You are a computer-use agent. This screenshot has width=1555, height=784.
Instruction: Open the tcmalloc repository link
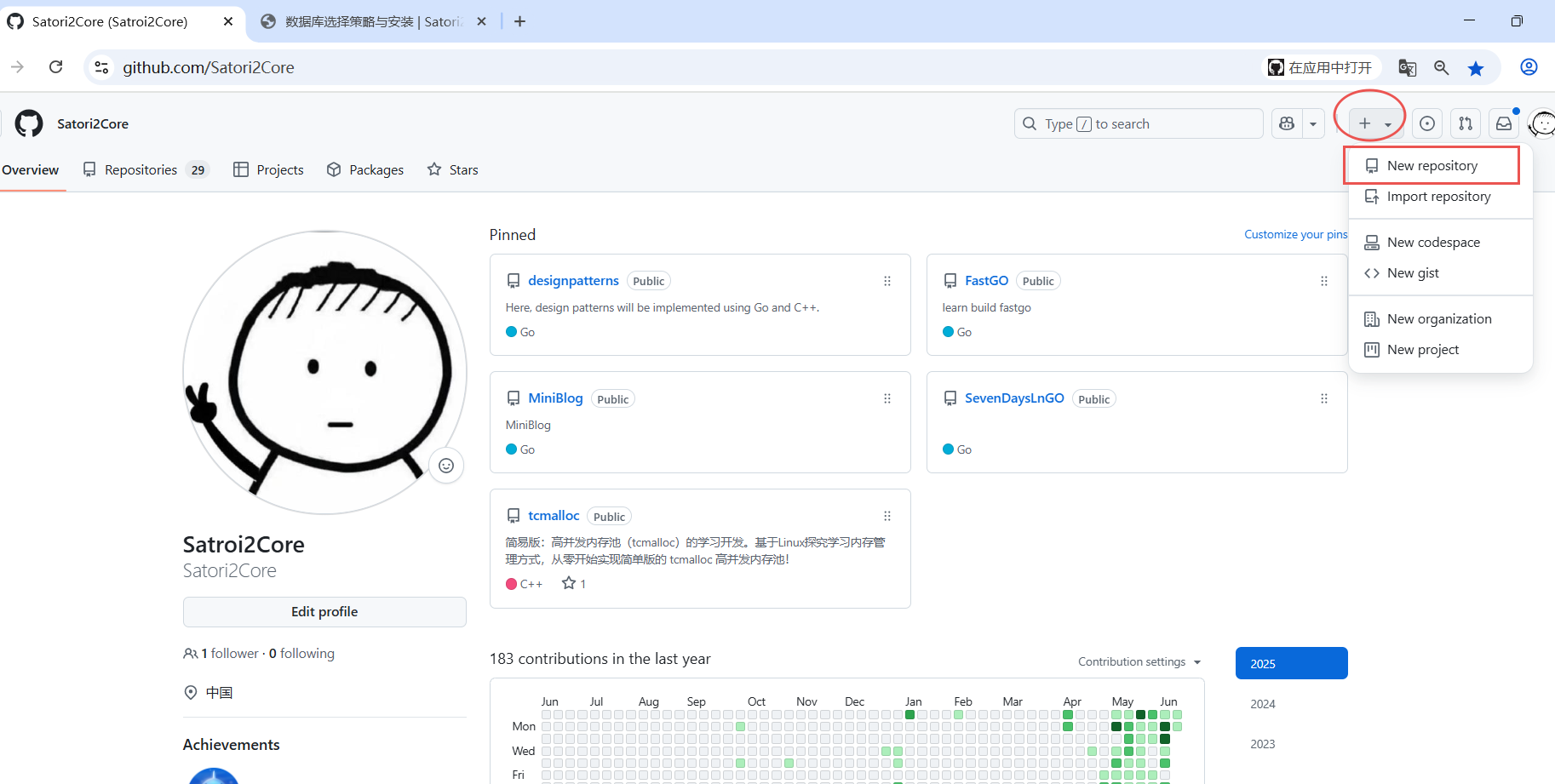click(554, 515)
